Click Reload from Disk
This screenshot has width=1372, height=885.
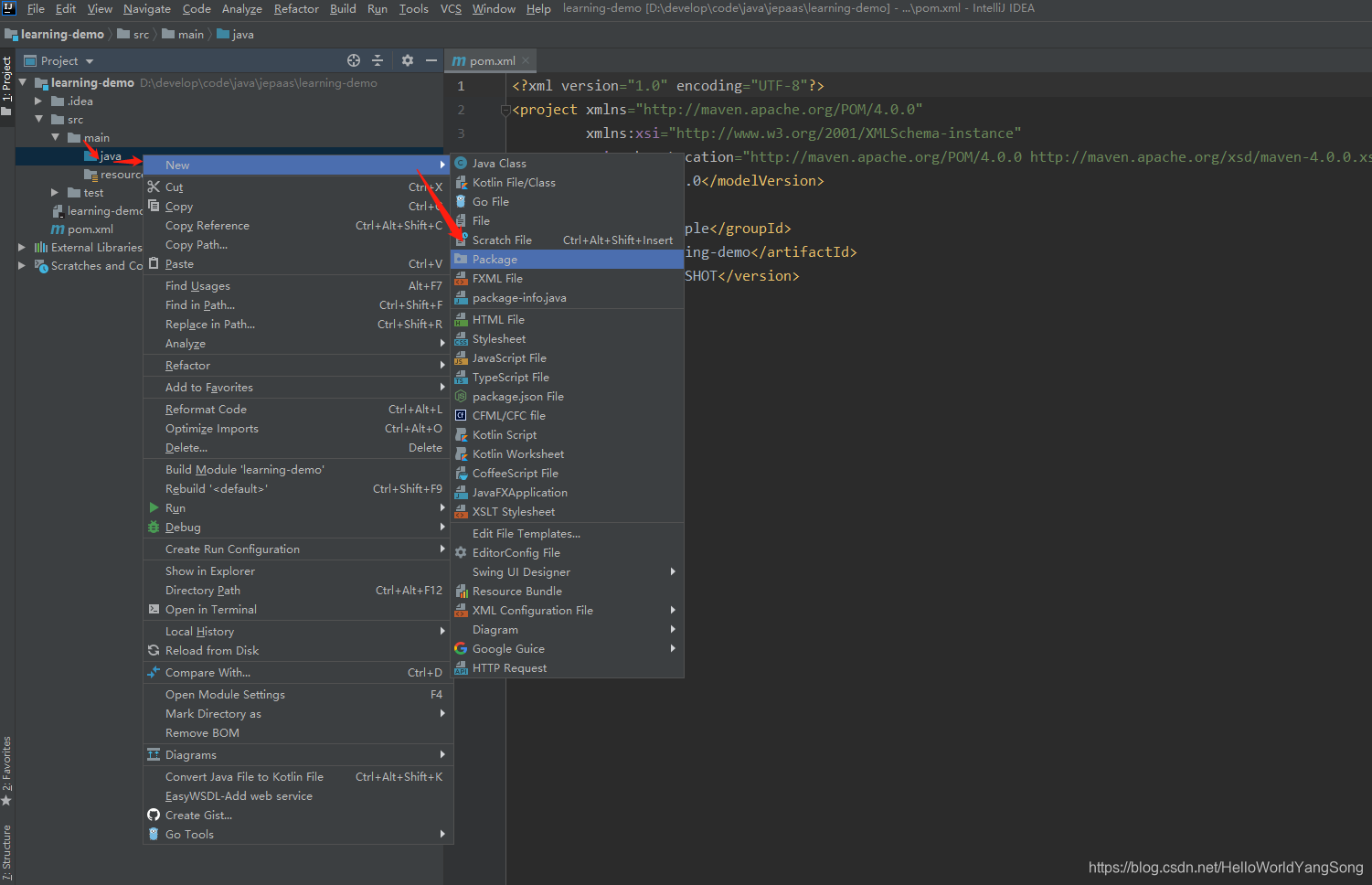(x=298, y=650)
